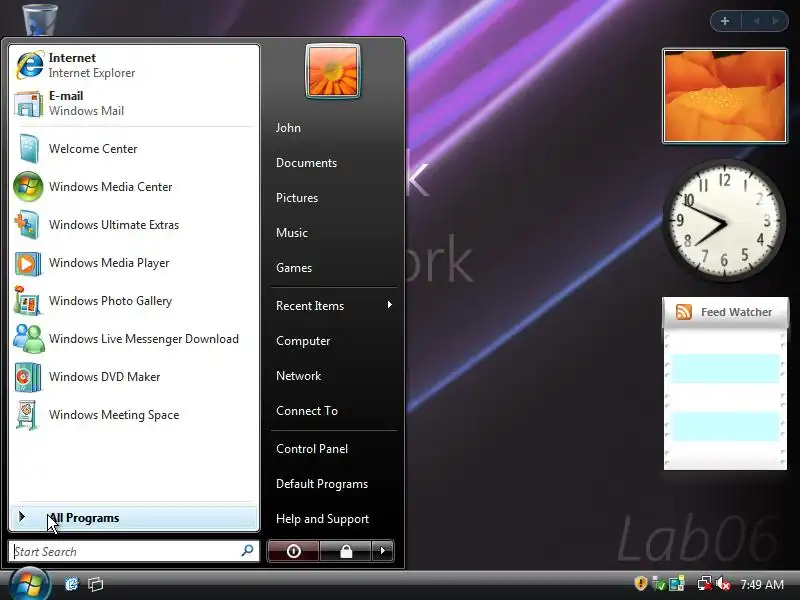
Task: Click the sidebar previous page arrow
Action: point(756,21)
